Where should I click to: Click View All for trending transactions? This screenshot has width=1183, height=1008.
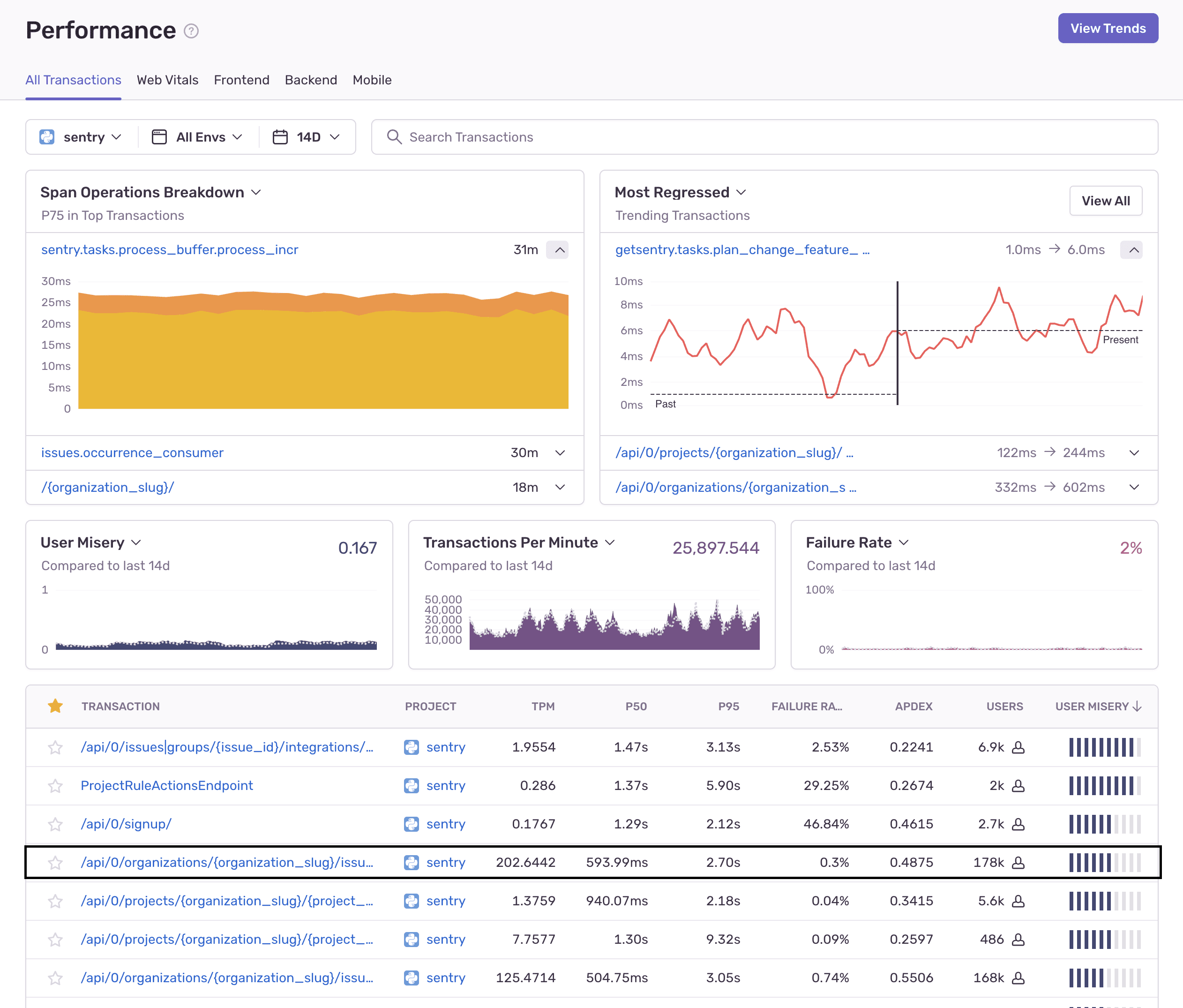tap(1105, 201)
